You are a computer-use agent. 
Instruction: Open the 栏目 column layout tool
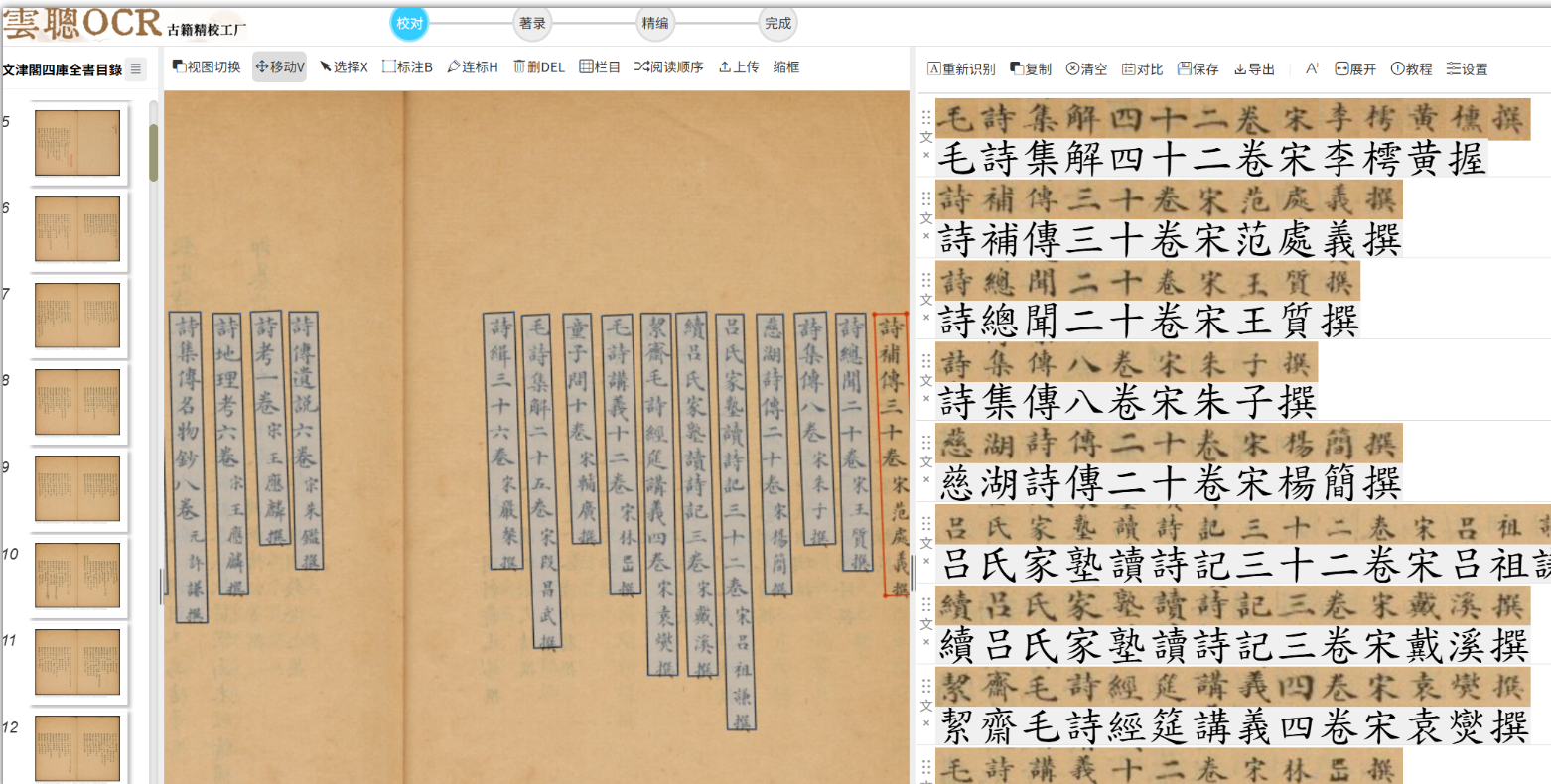[600, 66]
